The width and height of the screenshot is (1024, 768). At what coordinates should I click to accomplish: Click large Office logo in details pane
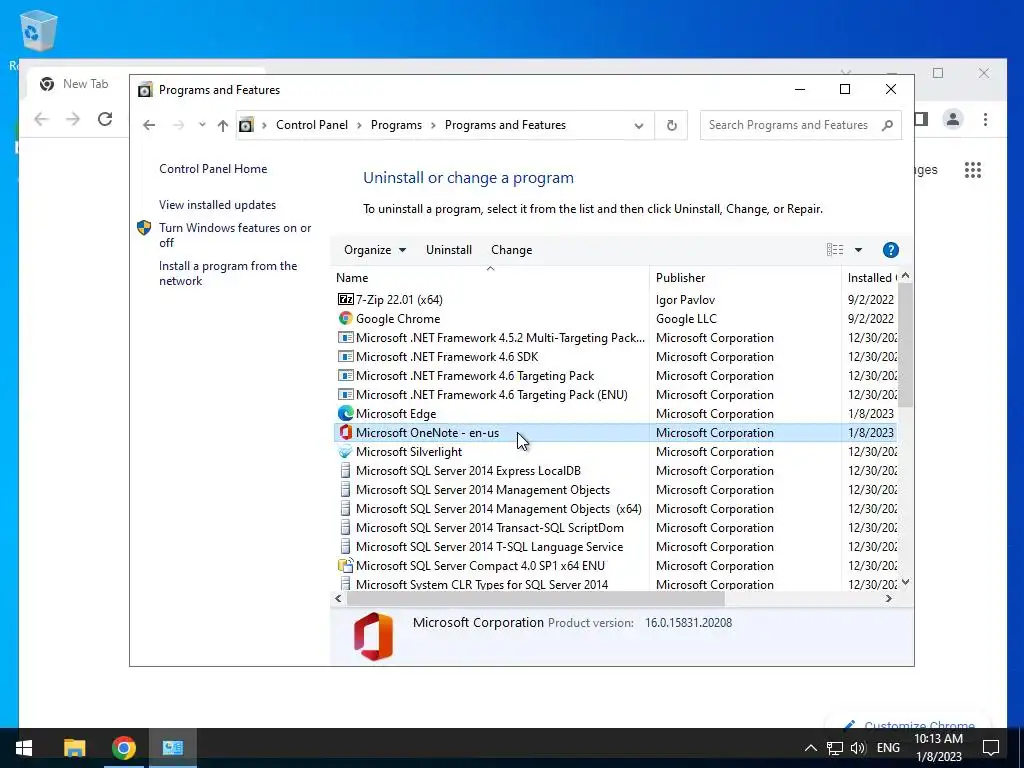coord(374,636)
